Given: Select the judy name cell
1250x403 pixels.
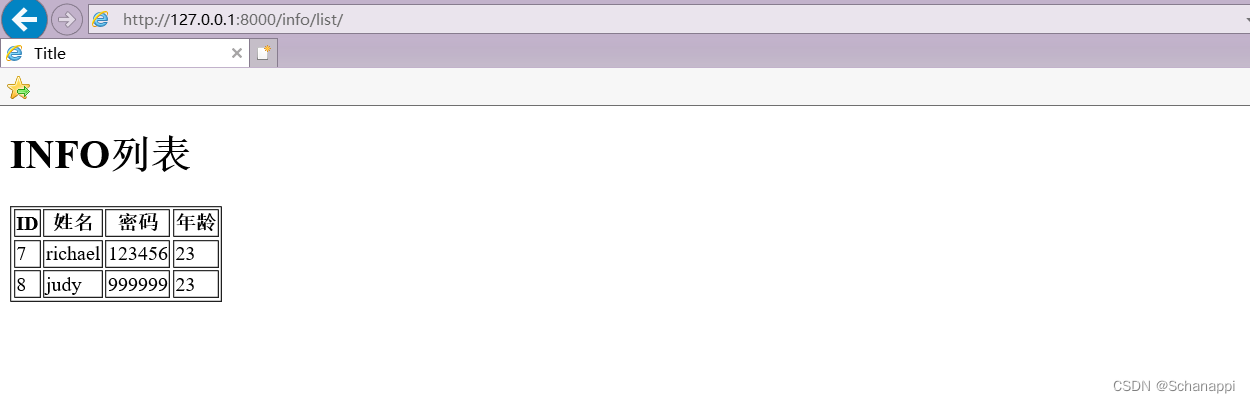Looking at the screenshot, I should 73,285.
